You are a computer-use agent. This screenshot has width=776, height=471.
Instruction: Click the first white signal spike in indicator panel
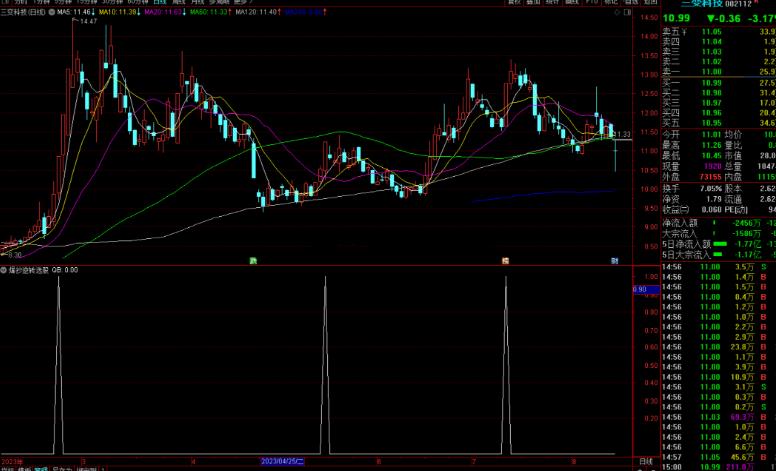click(58, 366)
